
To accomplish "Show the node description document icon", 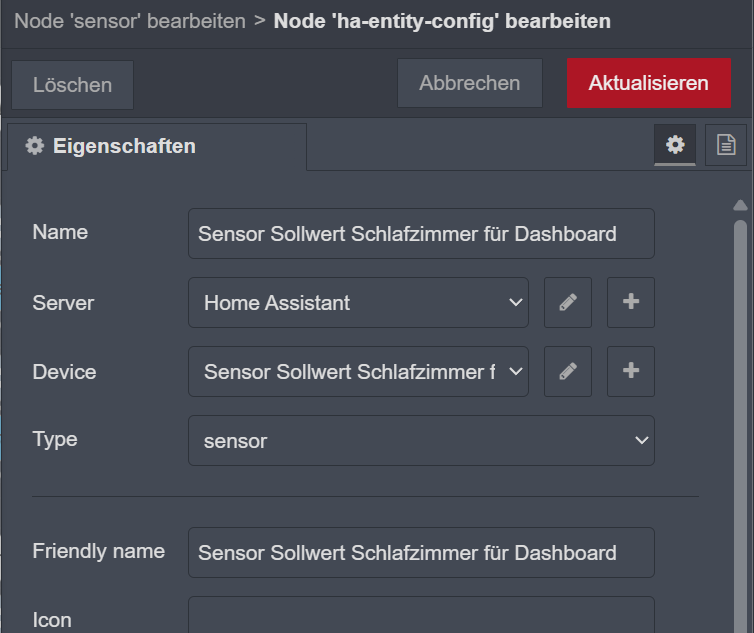I will click(x=726, y=146).
